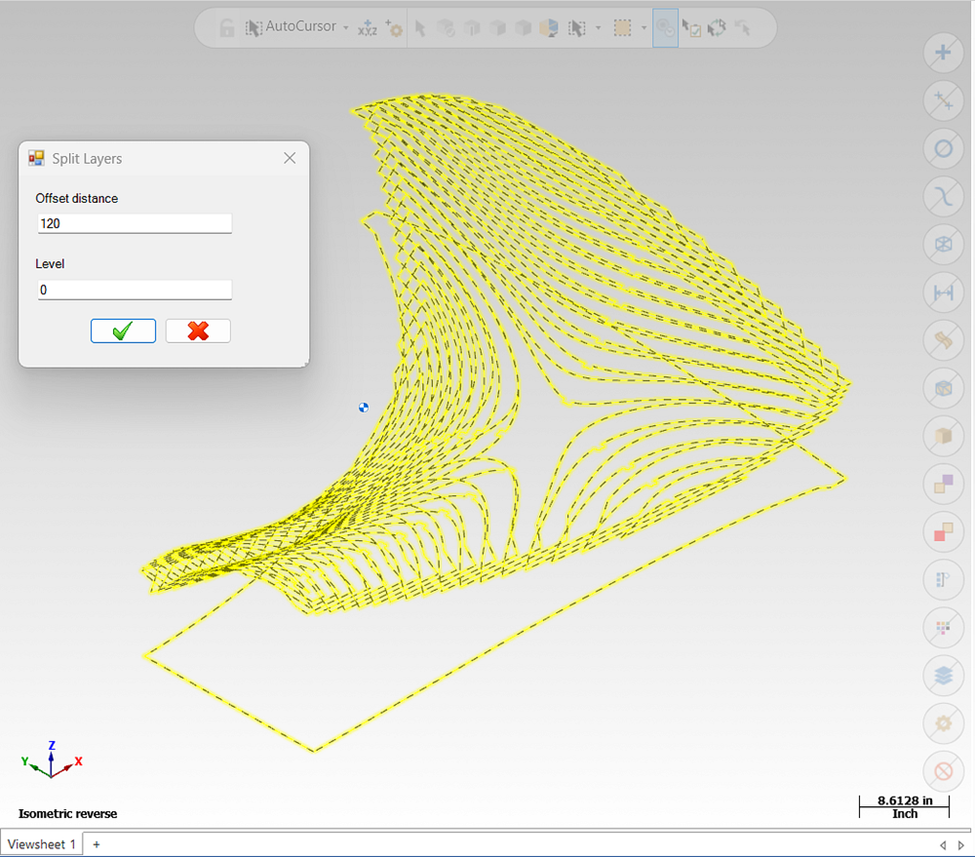This screenshot has height=857, width=975.
Task: Select the splines quick mask curve icon
Action: pos(943,197)
